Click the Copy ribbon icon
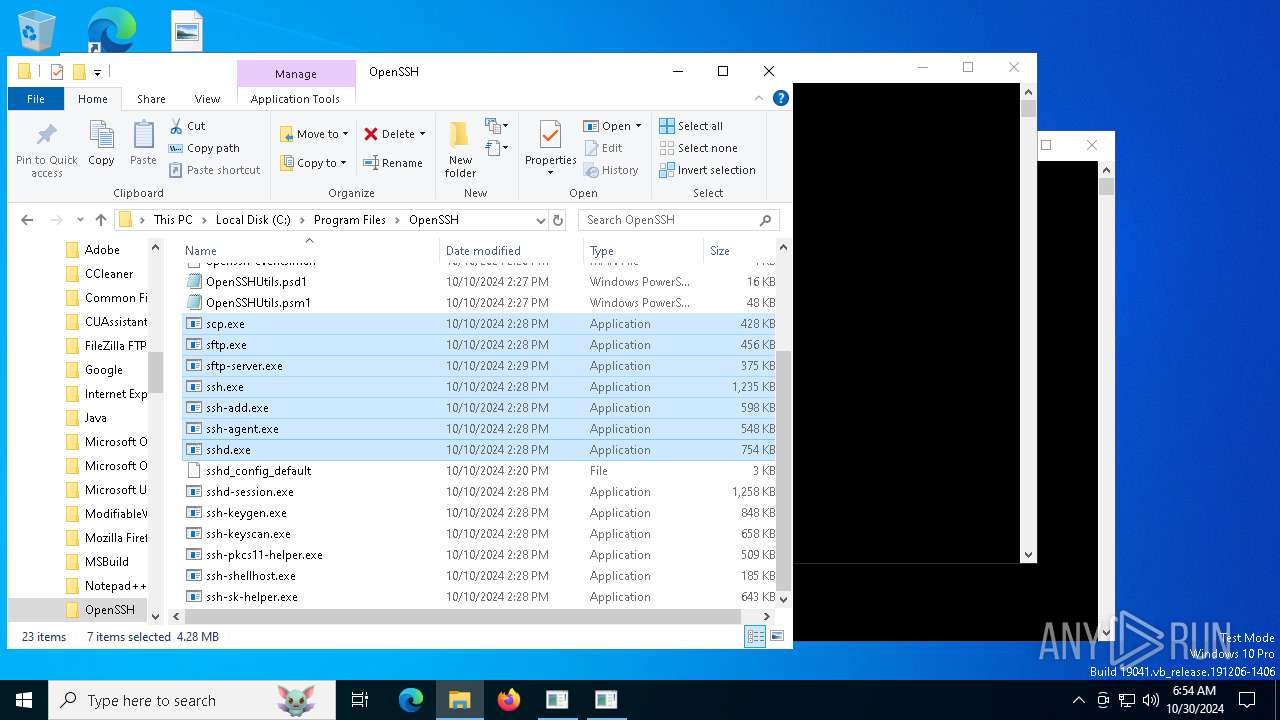Image resolution: width=1280 pixels, height=720 pixels. click(x=101, y=143)
